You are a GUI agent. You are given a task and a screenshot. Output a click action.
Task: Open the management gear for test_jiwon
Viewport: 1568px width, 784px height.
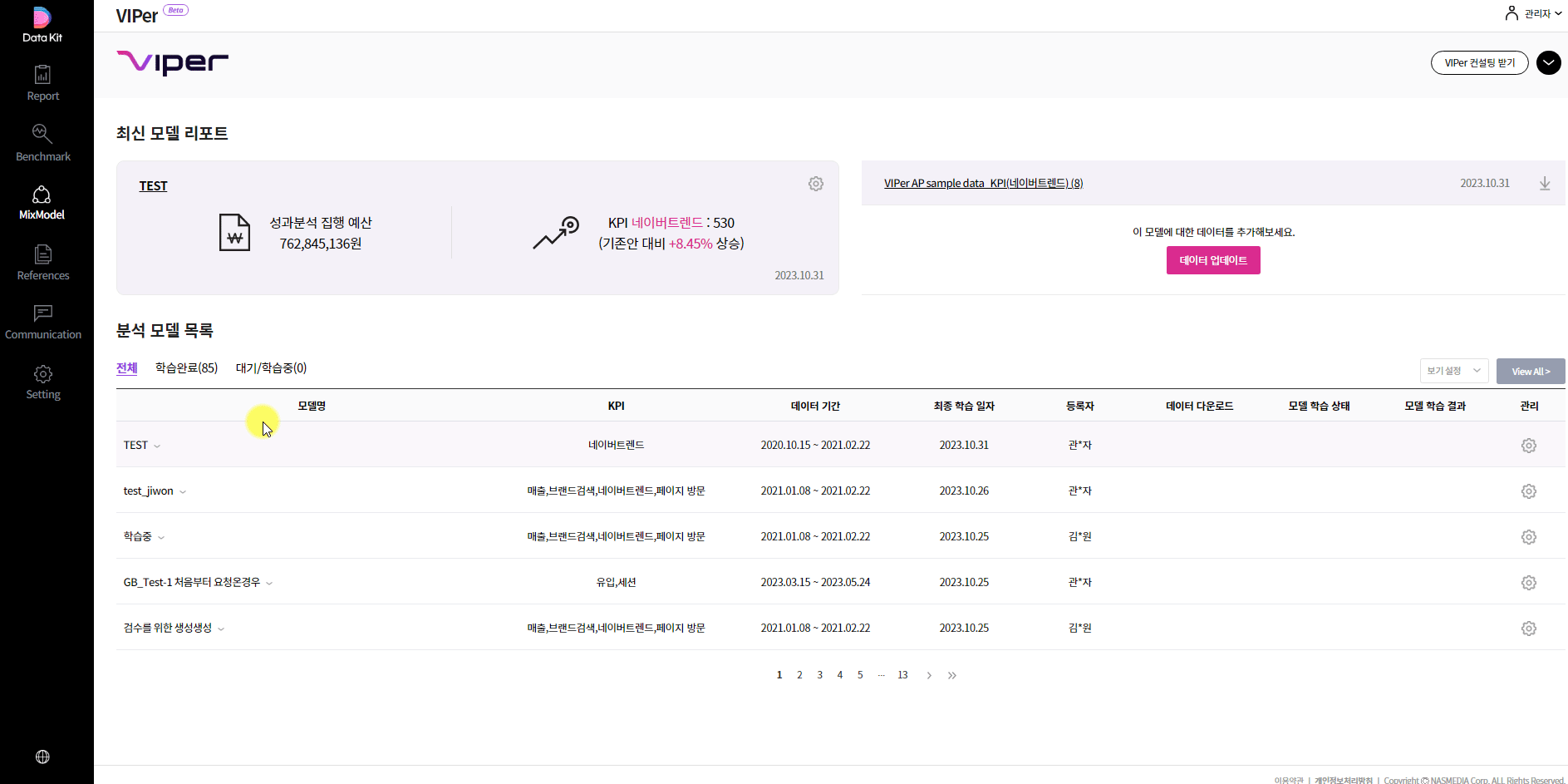pos(1529,491)
